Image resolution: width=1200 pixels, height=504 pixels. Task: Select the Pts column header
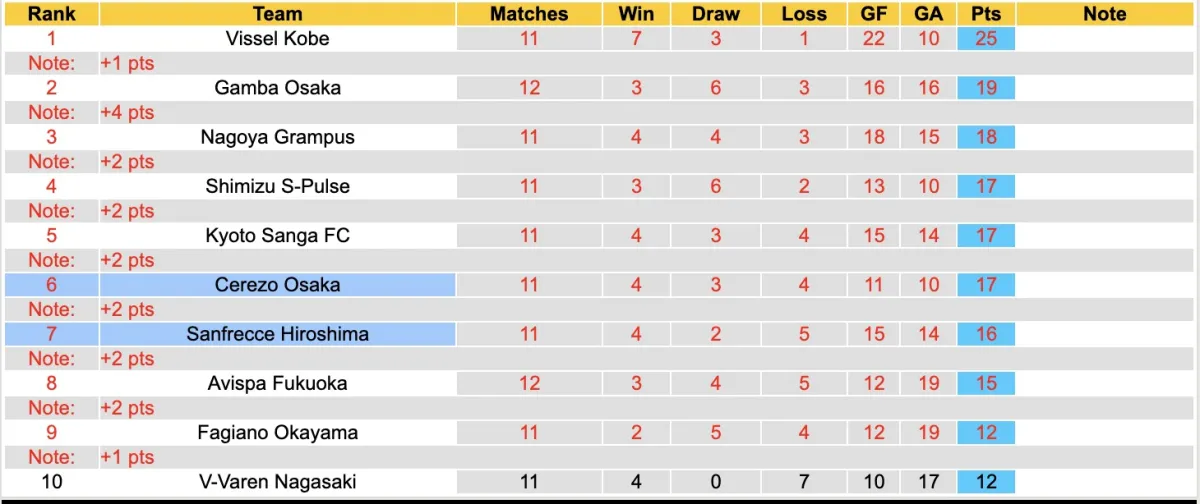(986, 14)
